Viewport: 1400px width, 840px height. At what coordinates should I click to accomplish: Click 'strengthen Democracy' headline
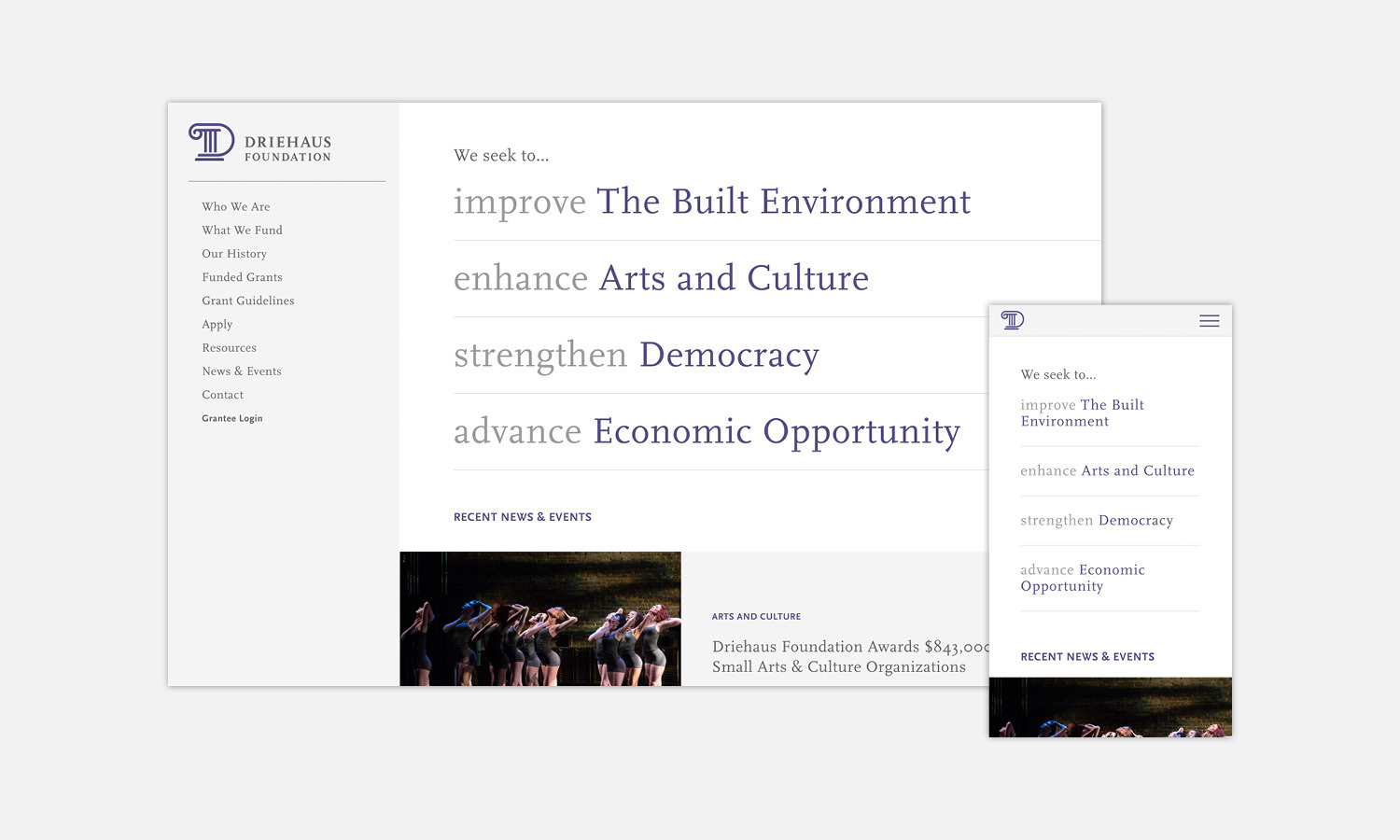(636, 355)
